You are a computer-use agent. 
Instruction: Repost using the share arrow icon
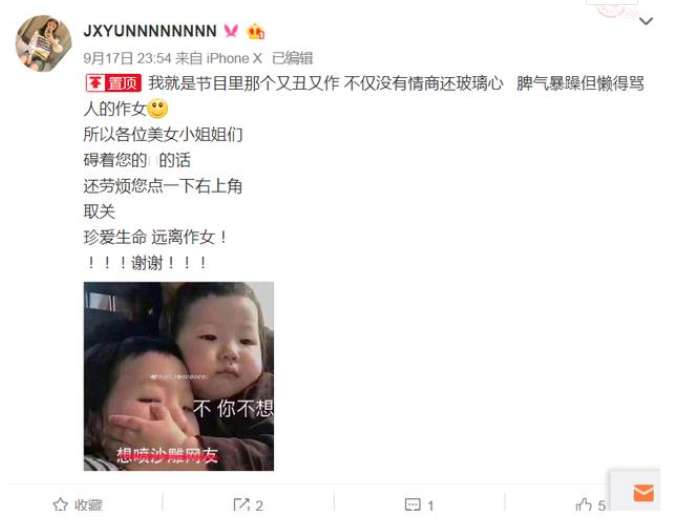[x=241, y=505]
